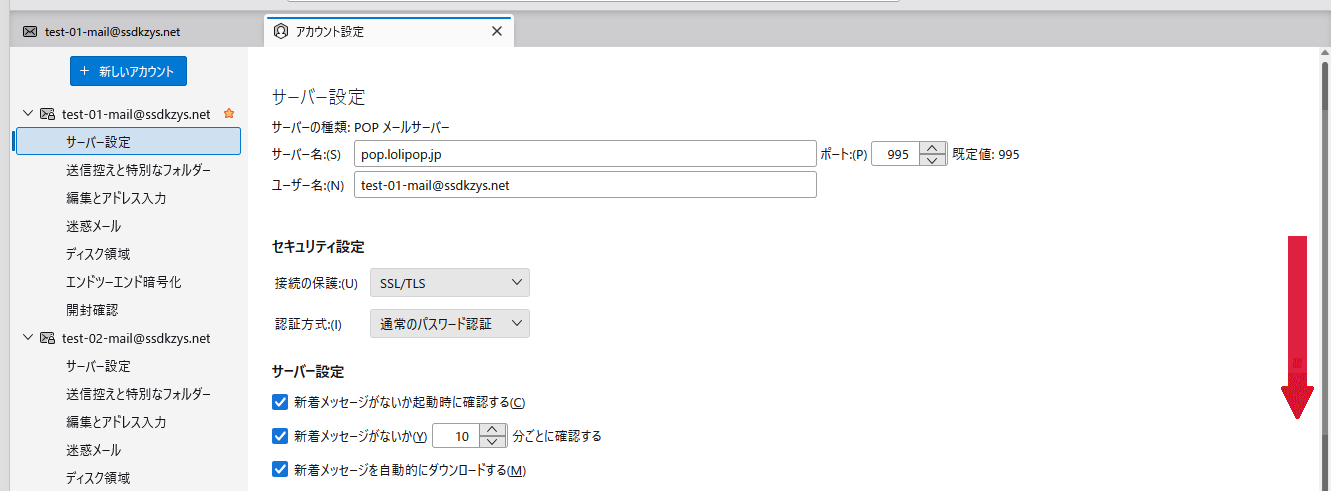Click the mail envelope icon on test-01-mail tab
The image size is (1341, 491).
click(x=30, y=31)
